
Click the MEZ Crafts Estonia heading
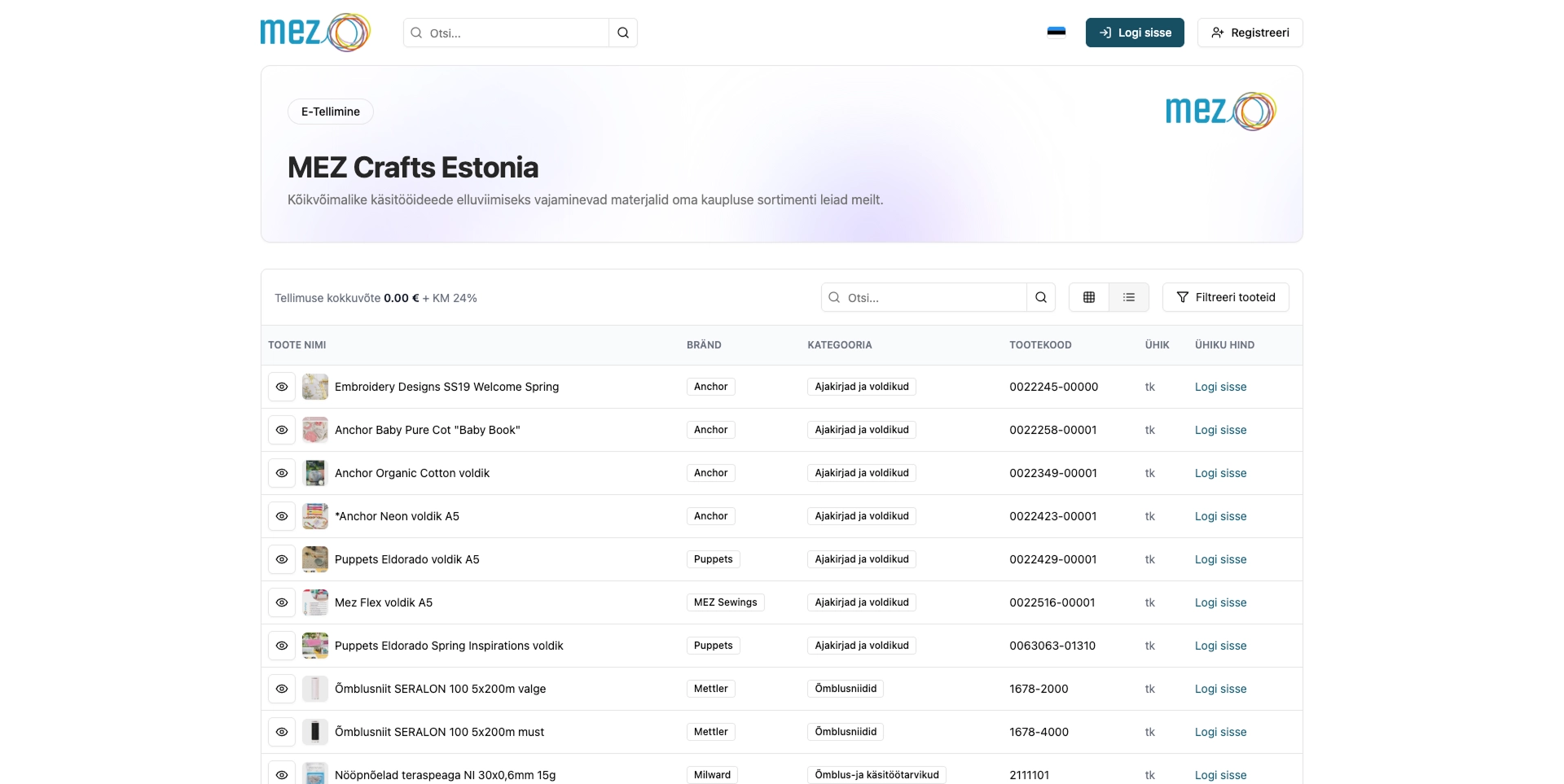(413, 168)
